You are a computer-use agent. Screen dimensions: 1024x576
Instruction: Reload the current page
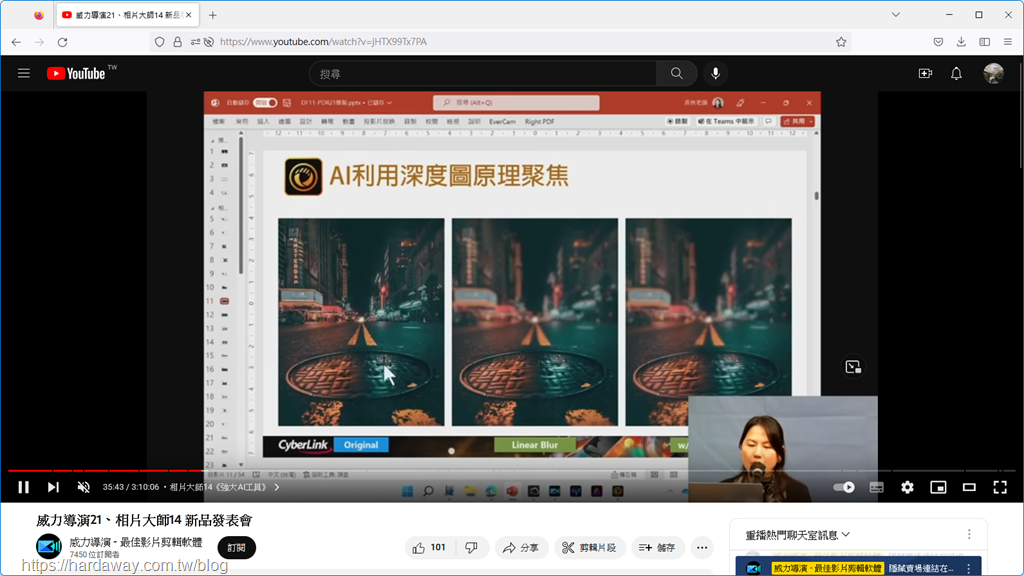click(x=63, y=42)
